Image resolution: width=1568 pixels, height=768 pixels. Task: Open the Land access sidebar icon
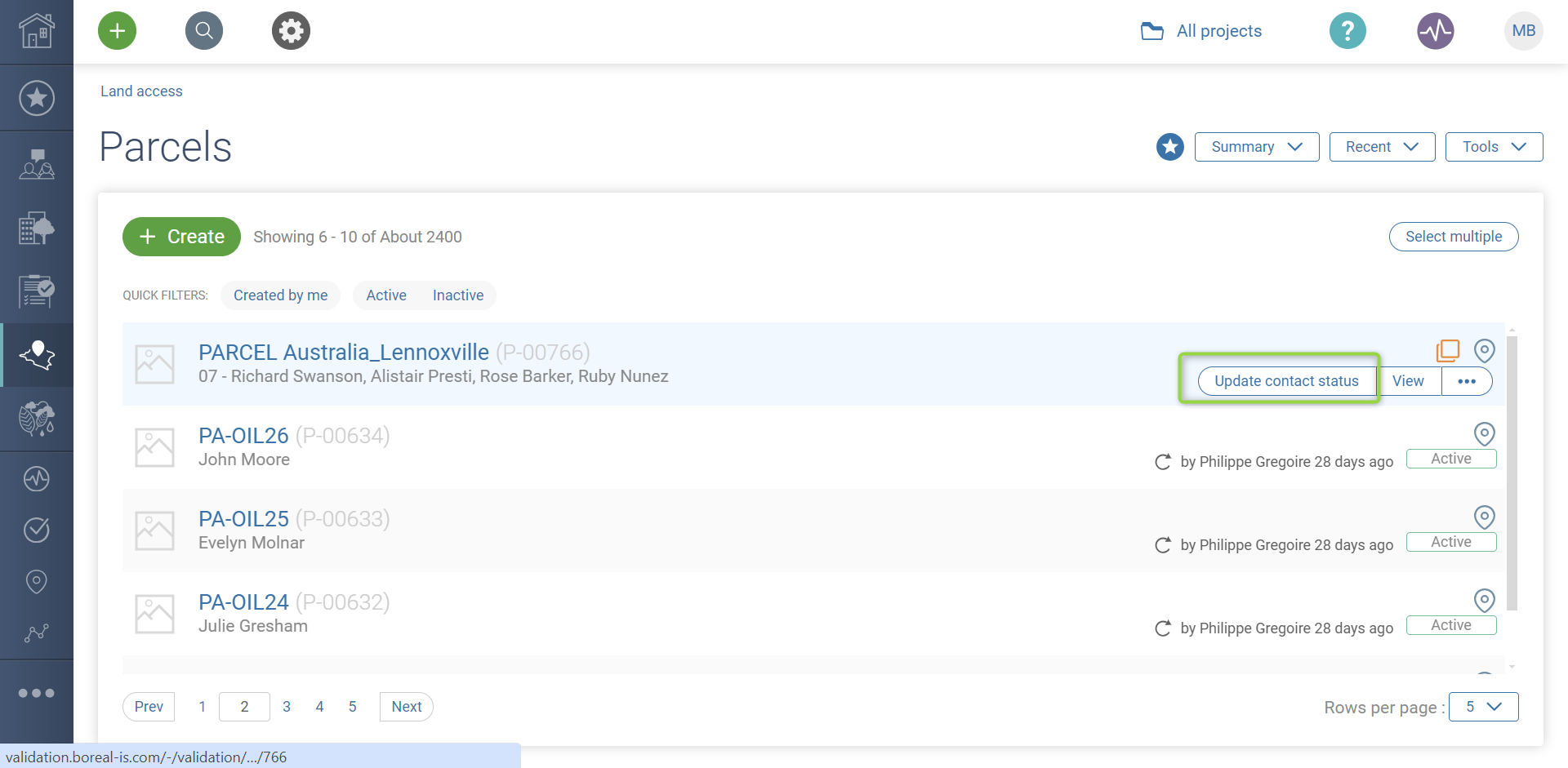37,355
